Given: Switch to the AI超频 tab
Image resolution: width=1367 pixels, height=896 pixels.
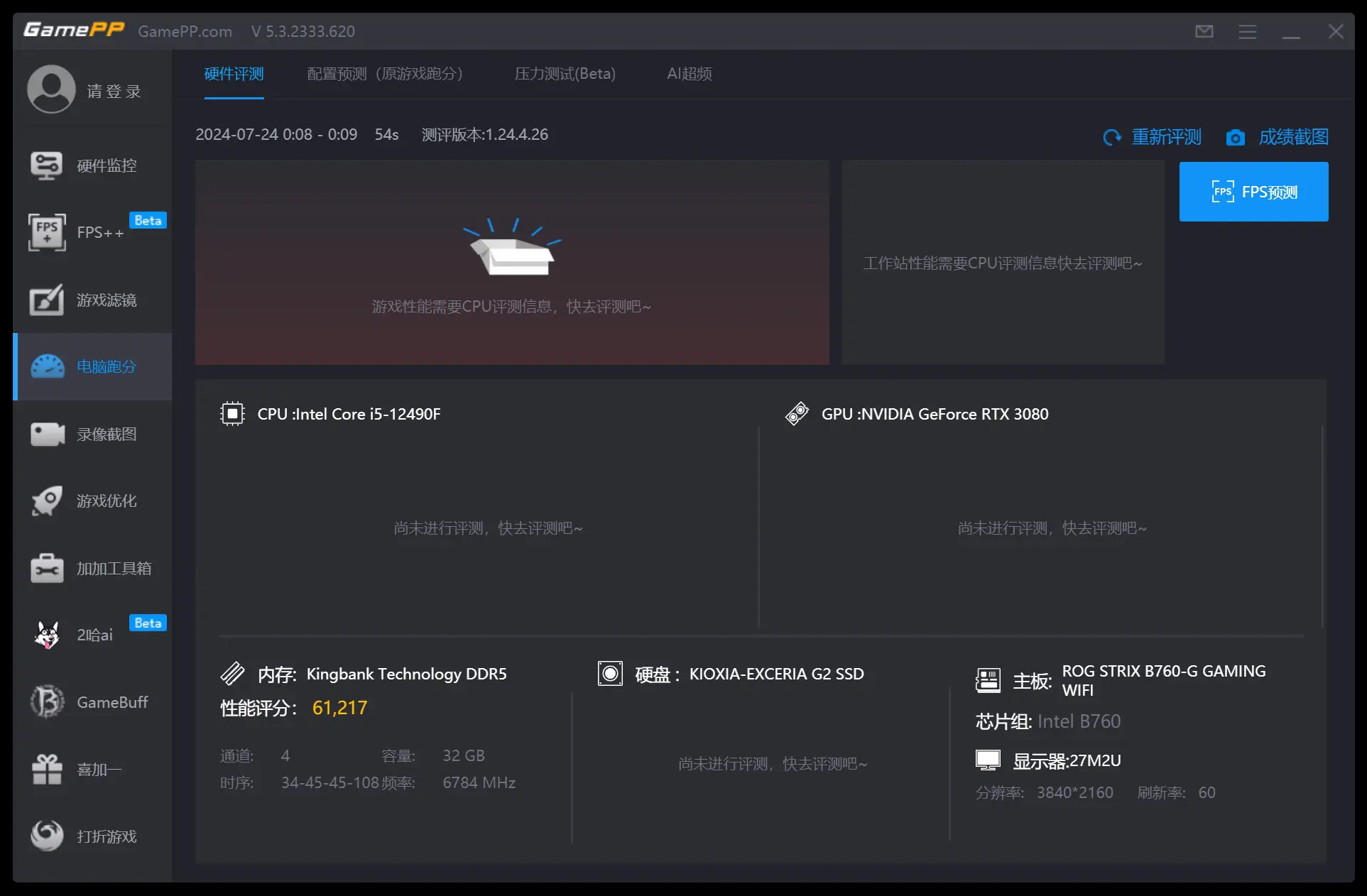Looking at the screenshot, I should coord(690,74).
